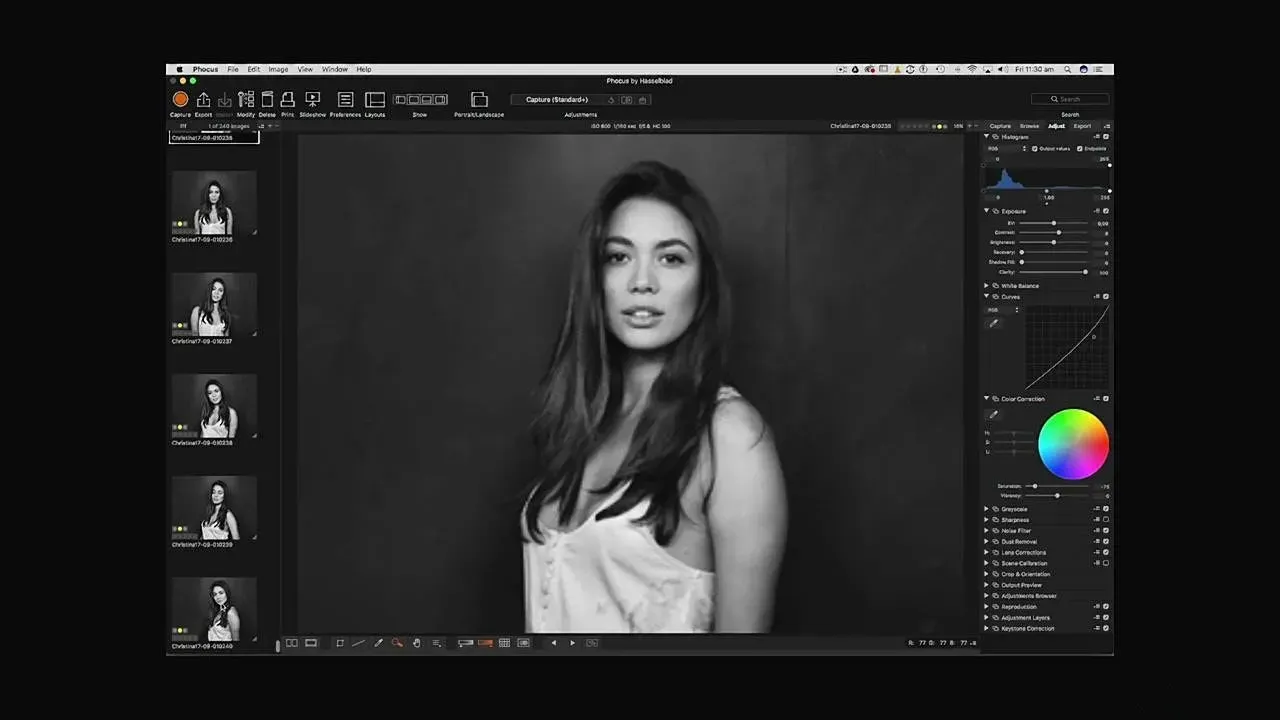Click the Adjust tab
Screen dimensions: 1280x720
(x=1056, y=126)
